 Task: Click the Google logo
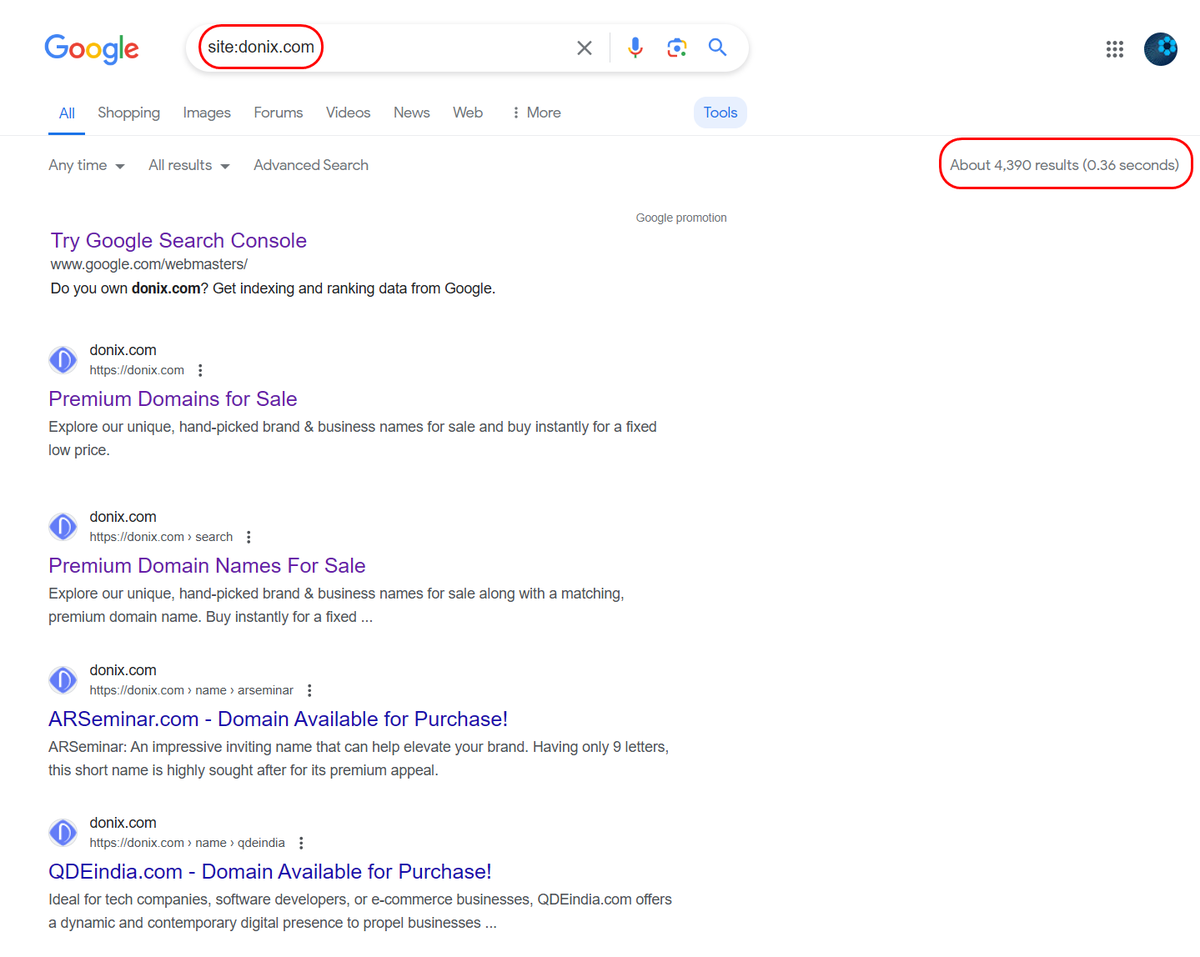(x=91, y=48)
